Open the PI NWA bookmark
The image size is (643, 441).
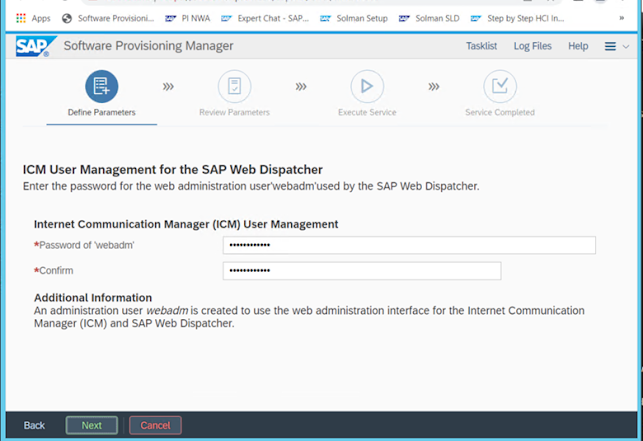(x=188, y=18)
